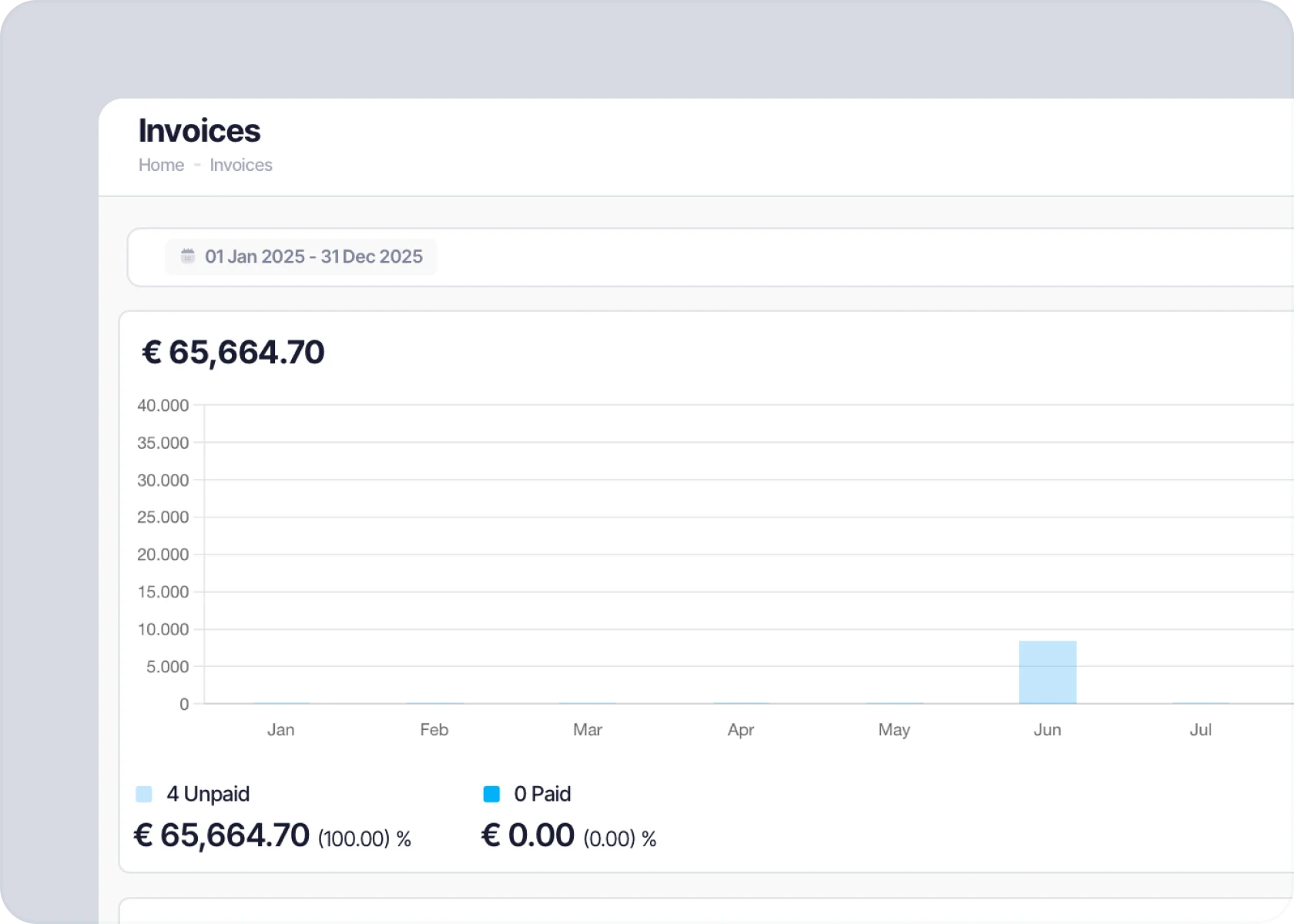
Task: Click the Mar label on the x-axis
Action: (588, 730)
